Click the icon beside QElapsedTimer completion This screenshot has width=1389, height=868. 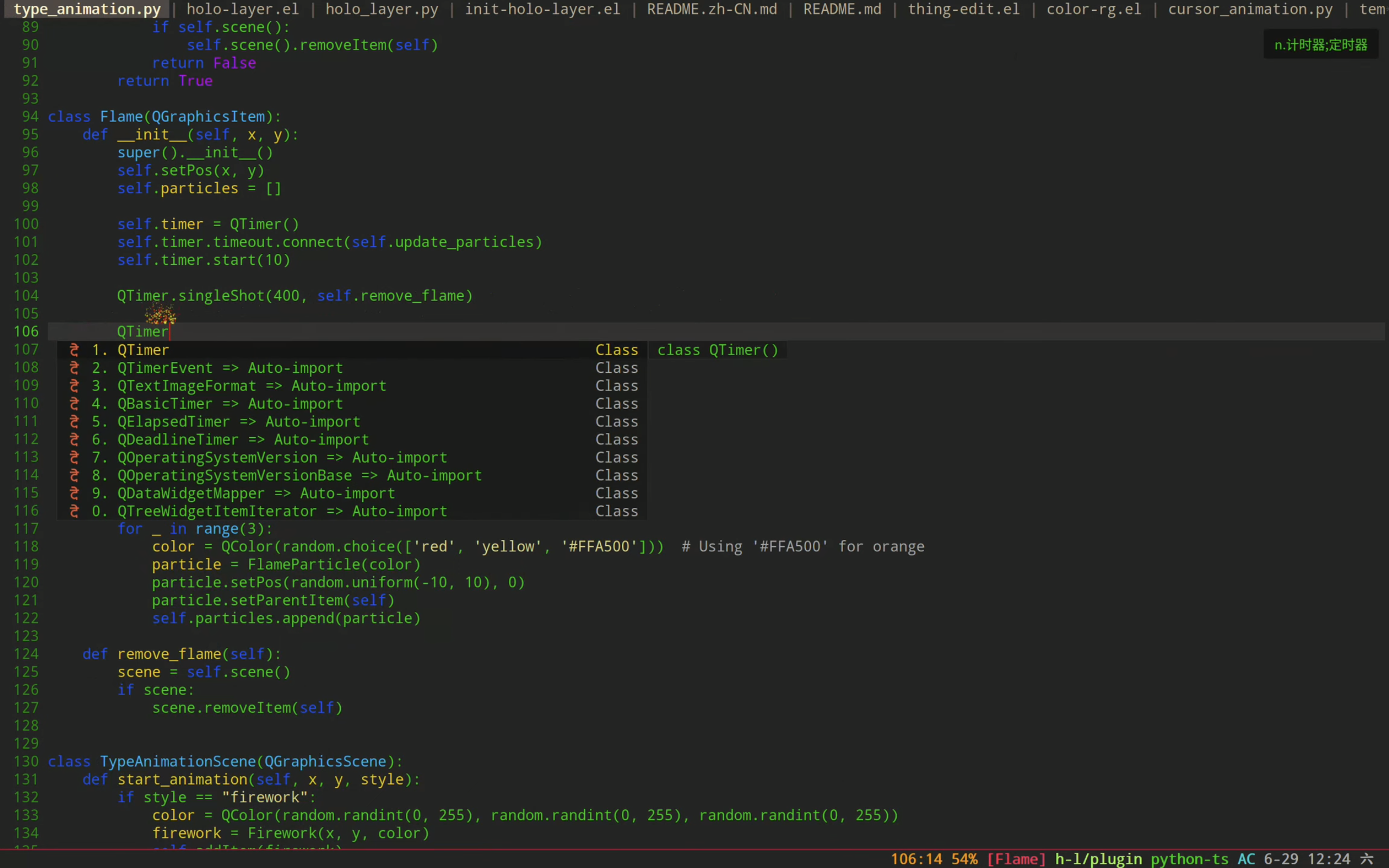click(74, 422)
